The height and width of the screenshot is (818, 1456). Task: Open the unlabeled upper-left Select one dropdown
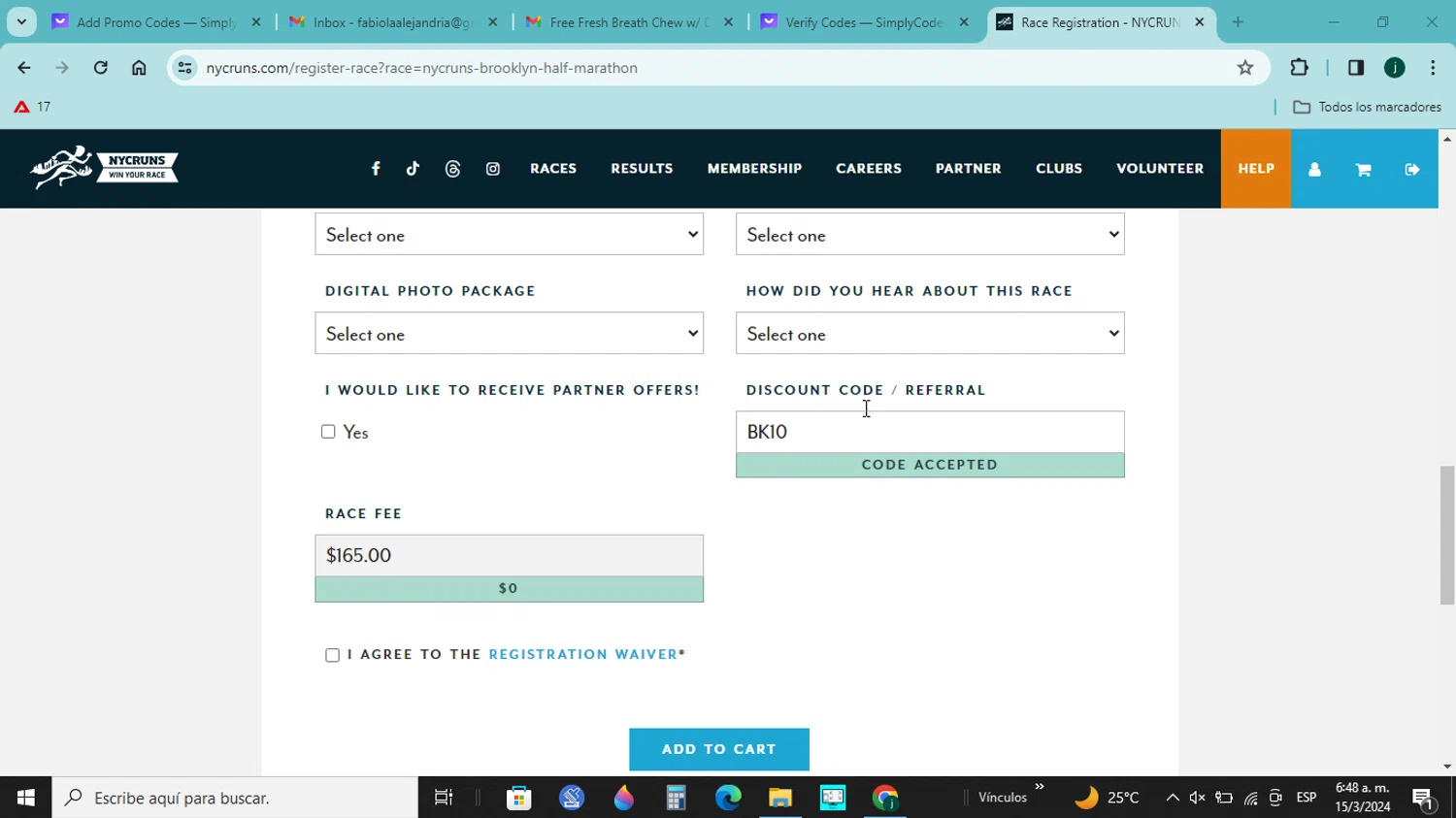coord(509,234)
